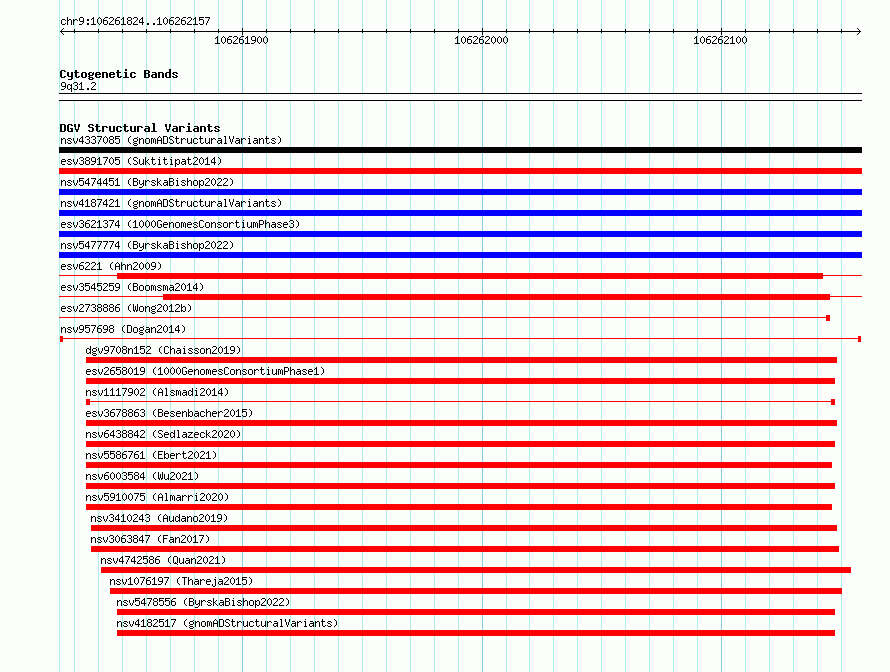Screen dimensions: 890x672
Task: Click the chr9:106261824..106262157 region label
Action: tap(135, 22)
